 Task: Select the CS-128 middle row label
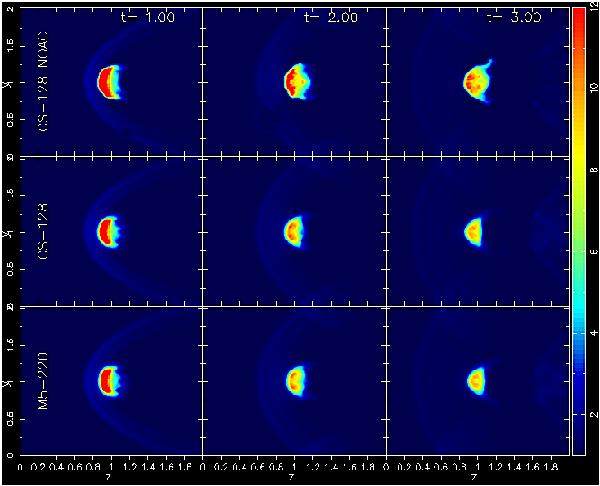coord(43,231)
